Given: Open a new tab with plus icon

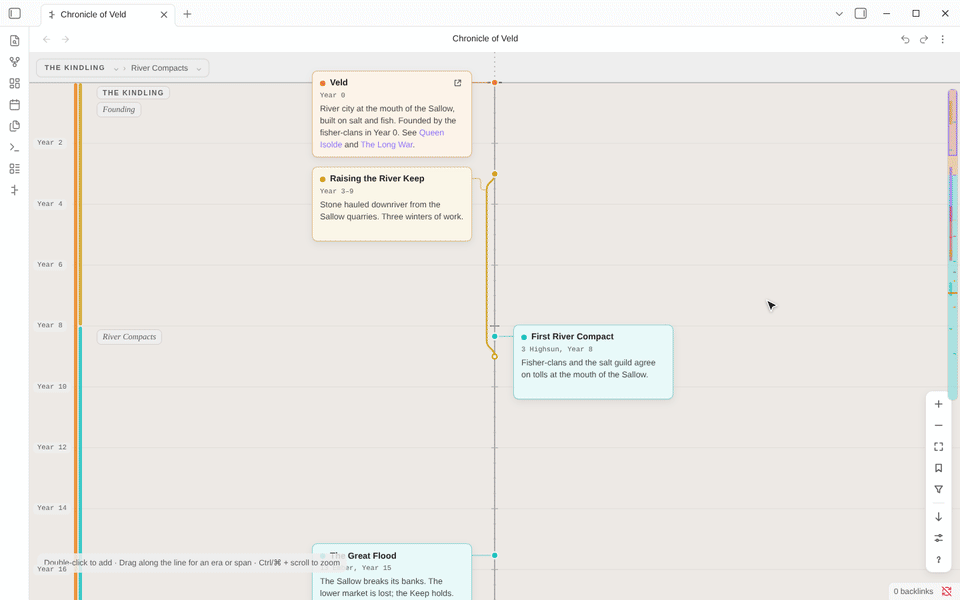Looking at the screenshot, I should (187, 14).
